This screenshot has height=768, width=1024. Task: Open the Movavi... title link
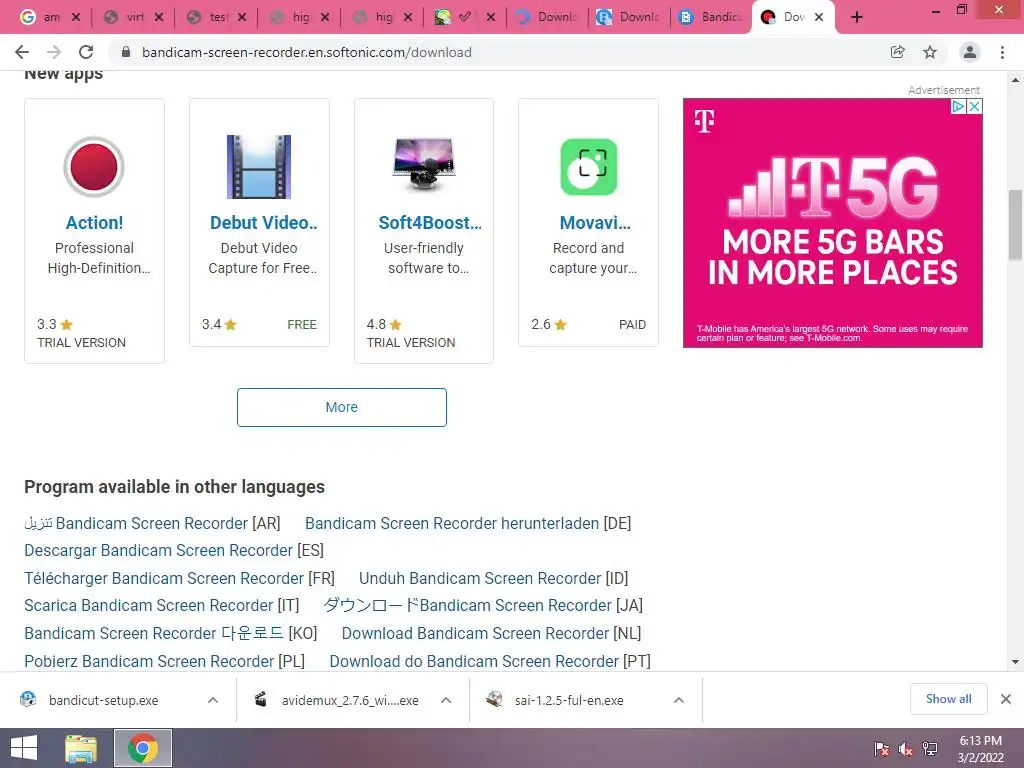coord(595,223)
